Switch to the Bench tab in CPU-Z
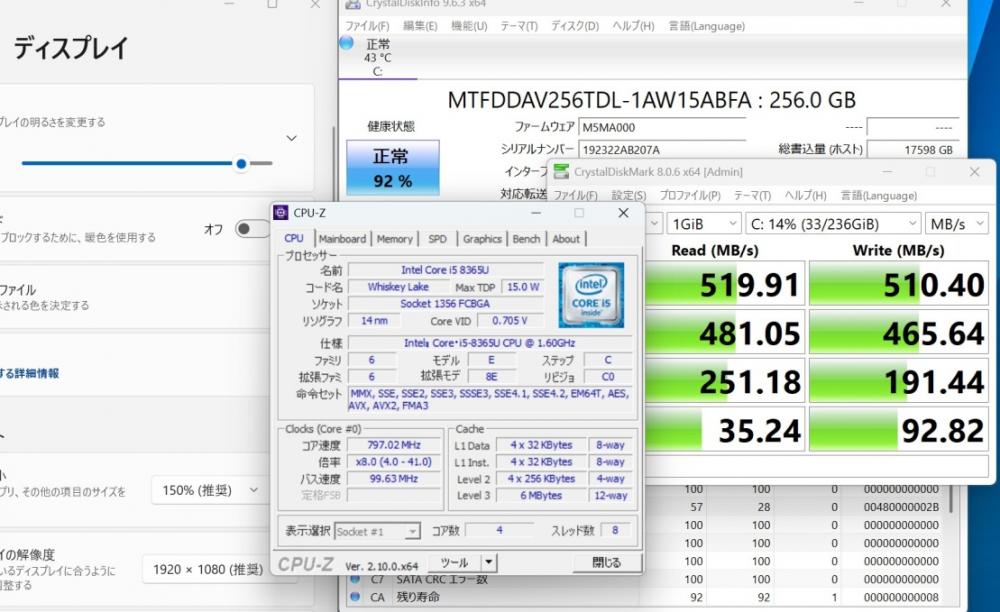1000x612 pixels. (x=526, y=239)
